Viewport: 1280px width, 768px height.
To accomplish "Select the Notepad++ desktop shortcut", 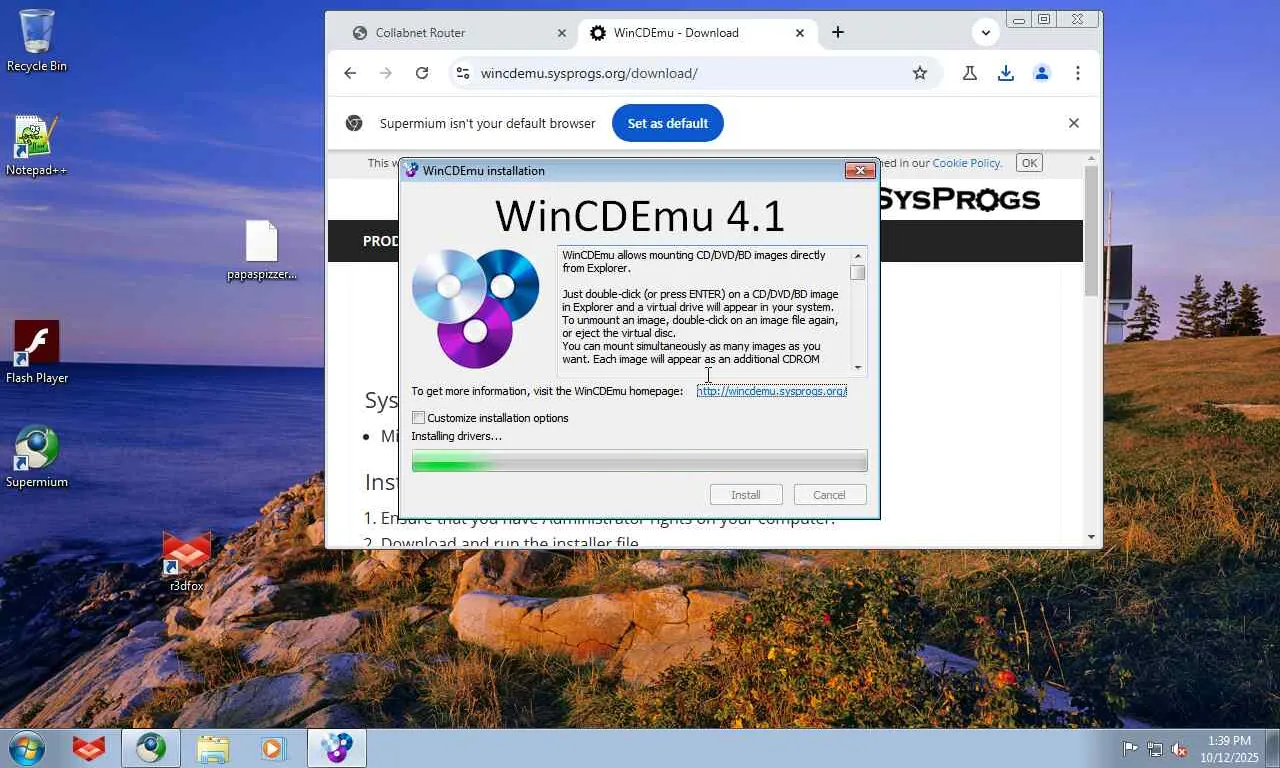I will click(x=37, y=146).
